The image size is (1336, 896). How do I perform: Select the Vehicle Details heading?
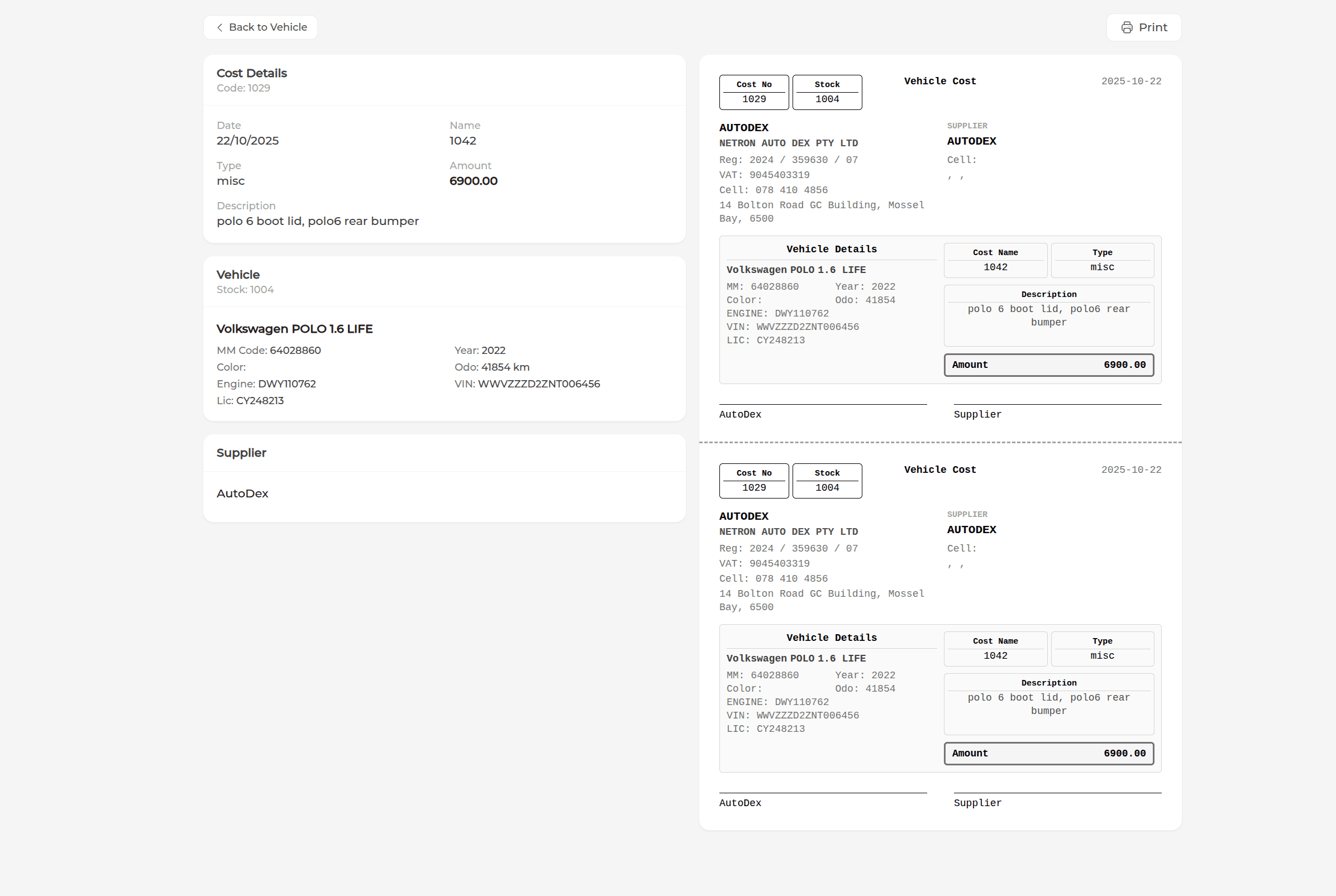831,248
